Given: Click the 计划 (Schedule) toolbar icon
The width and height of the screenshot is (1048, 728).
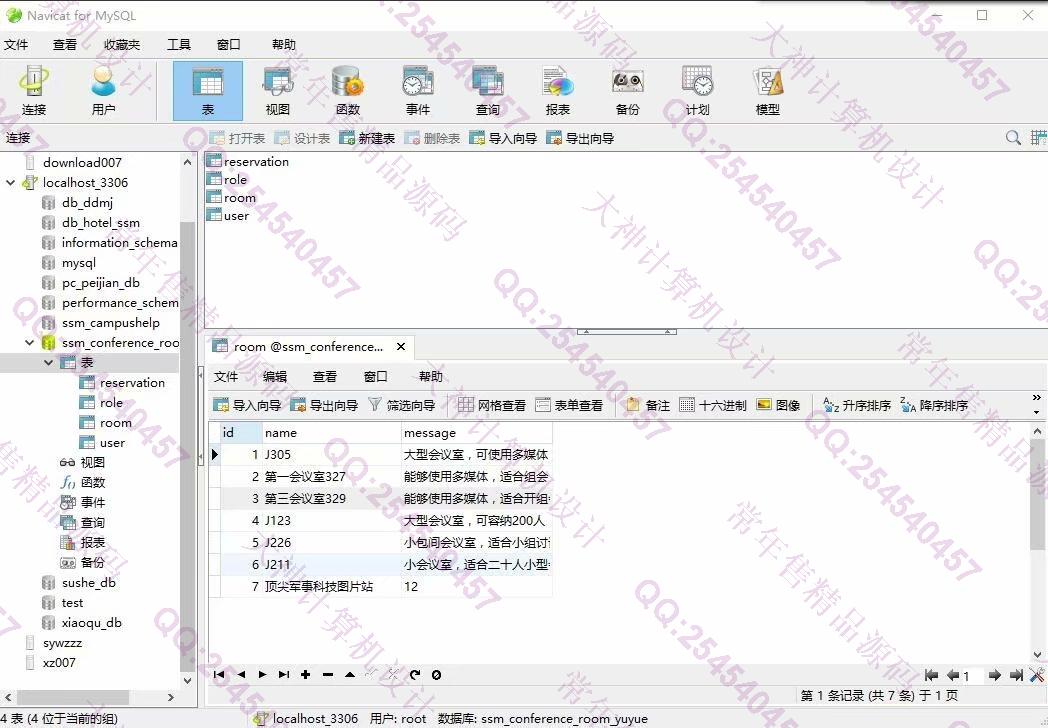Looking at the screenshot, I should (x=697, y=90).
